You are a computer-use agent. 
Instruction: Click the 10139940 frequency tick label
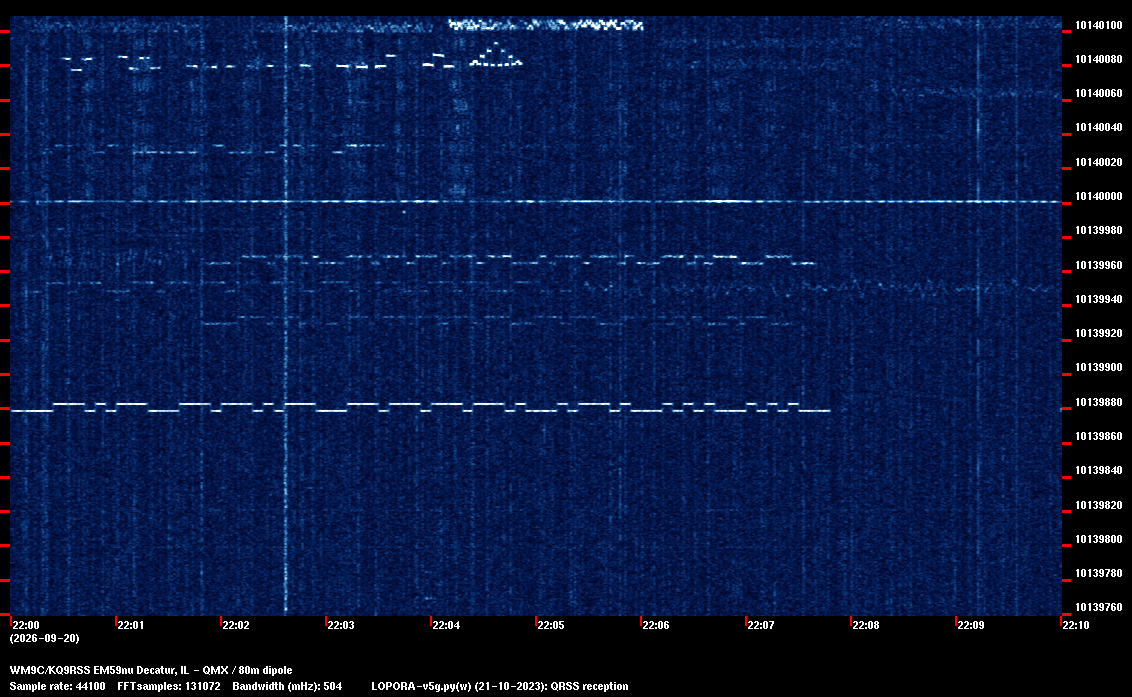[1099, 299]
